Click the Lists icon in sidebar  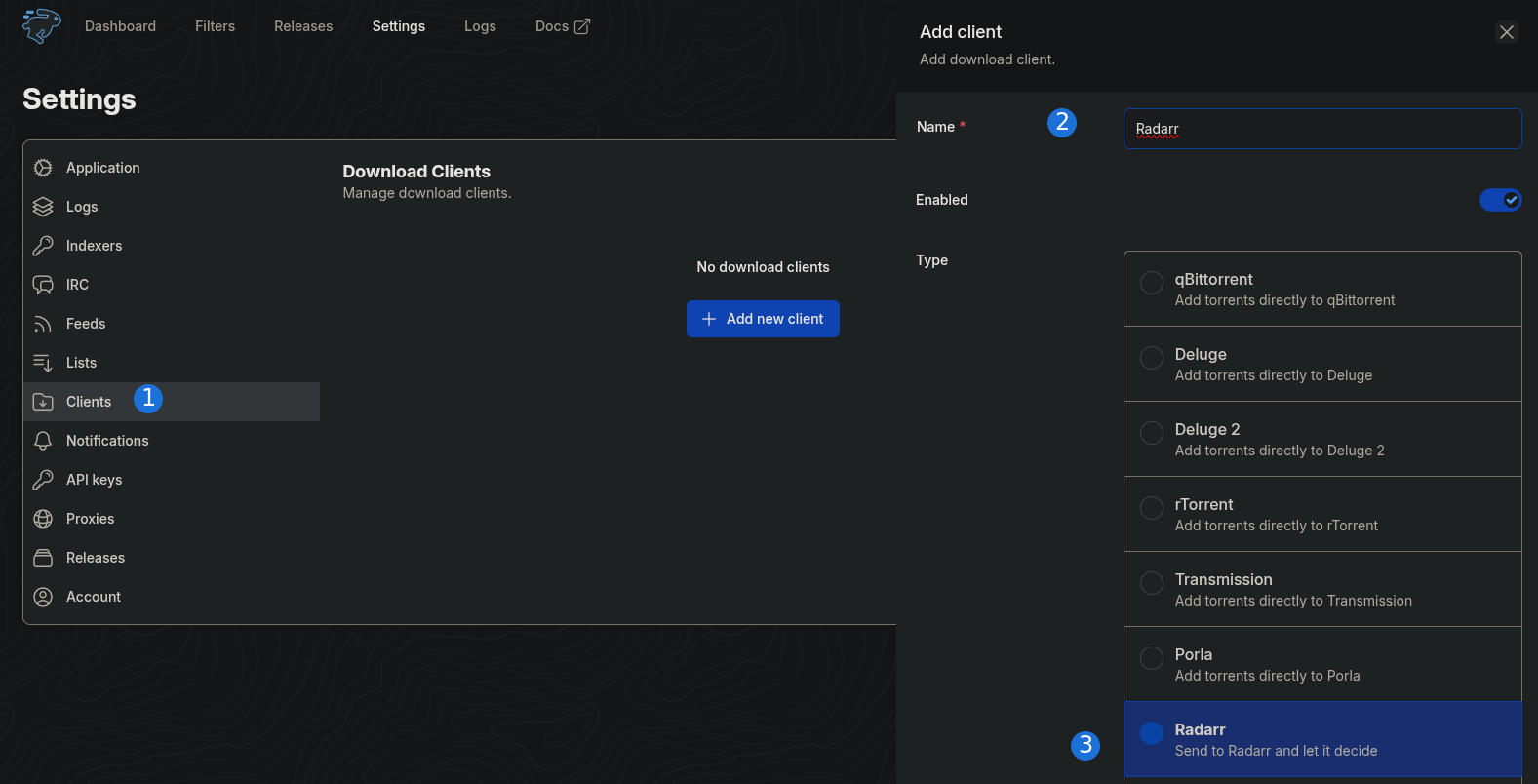click(43, 363)
